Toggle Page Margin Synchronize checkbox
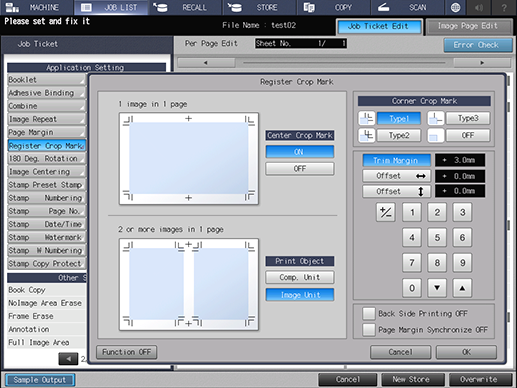 pyautogui.click(x=369, y=330)
